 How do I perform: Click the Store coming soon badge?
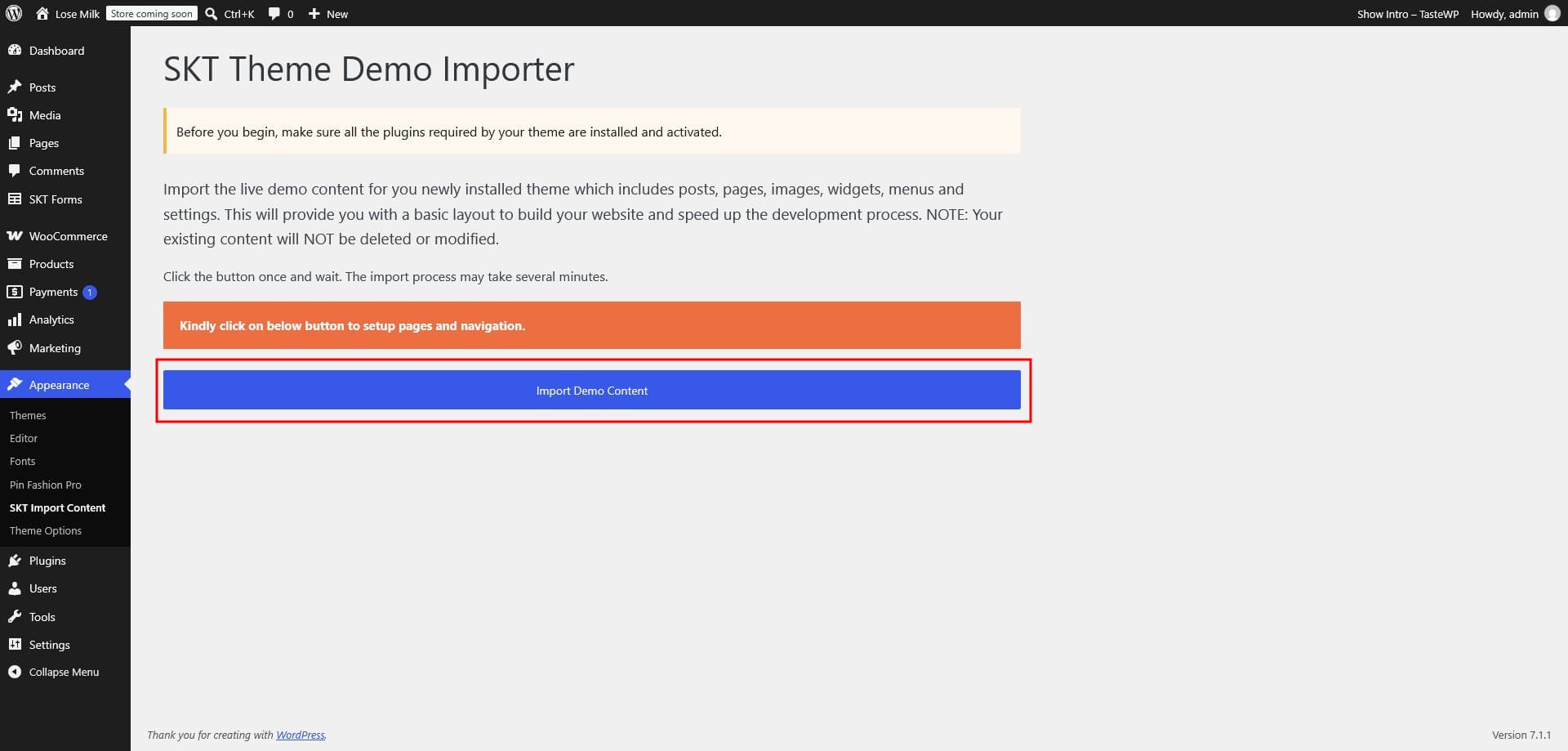[152, 13]
